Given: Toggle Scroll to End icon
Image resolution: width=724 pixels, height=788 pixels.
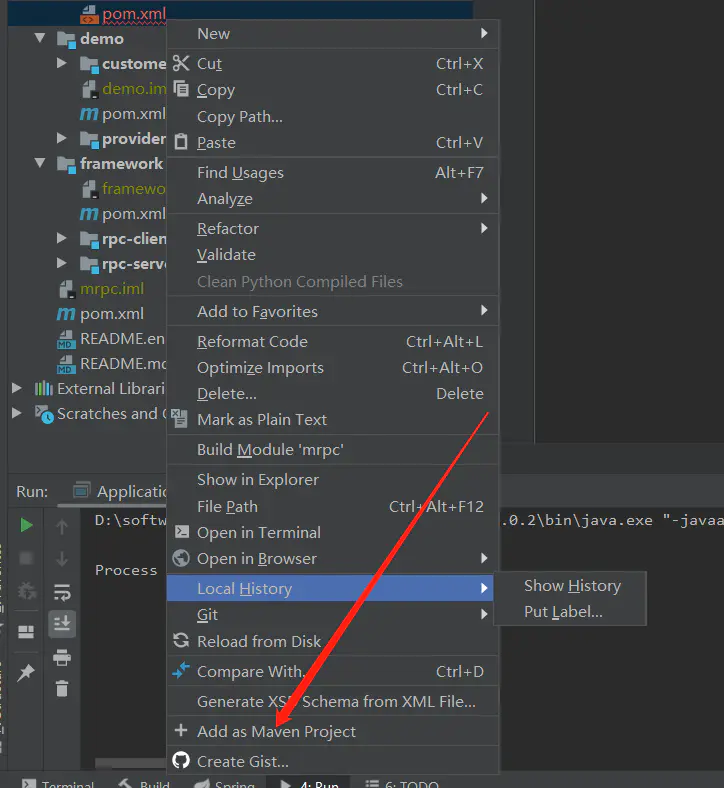Looking at the screenshot, I should click(62, 624).
